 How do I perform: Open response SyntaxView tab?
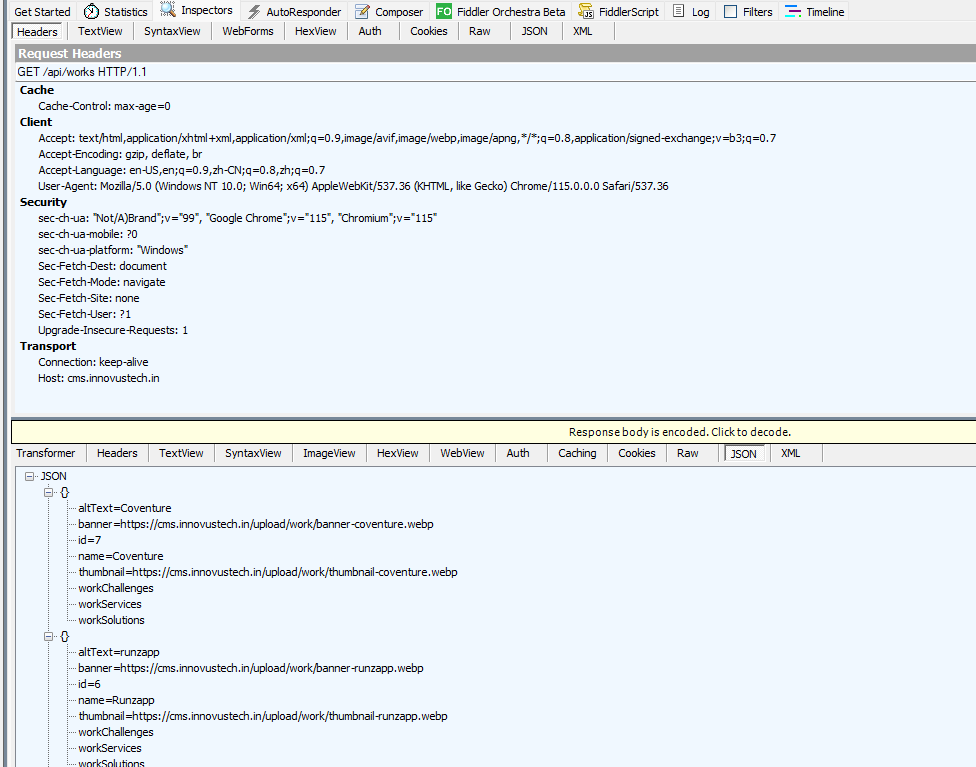point(253,453)
